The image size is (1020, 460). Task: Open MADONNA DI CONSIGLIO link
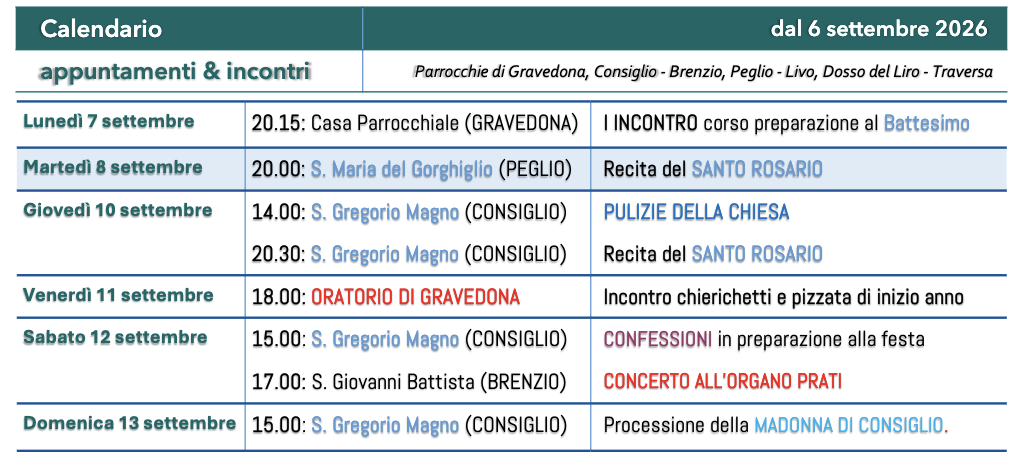(x=848, y=426)
